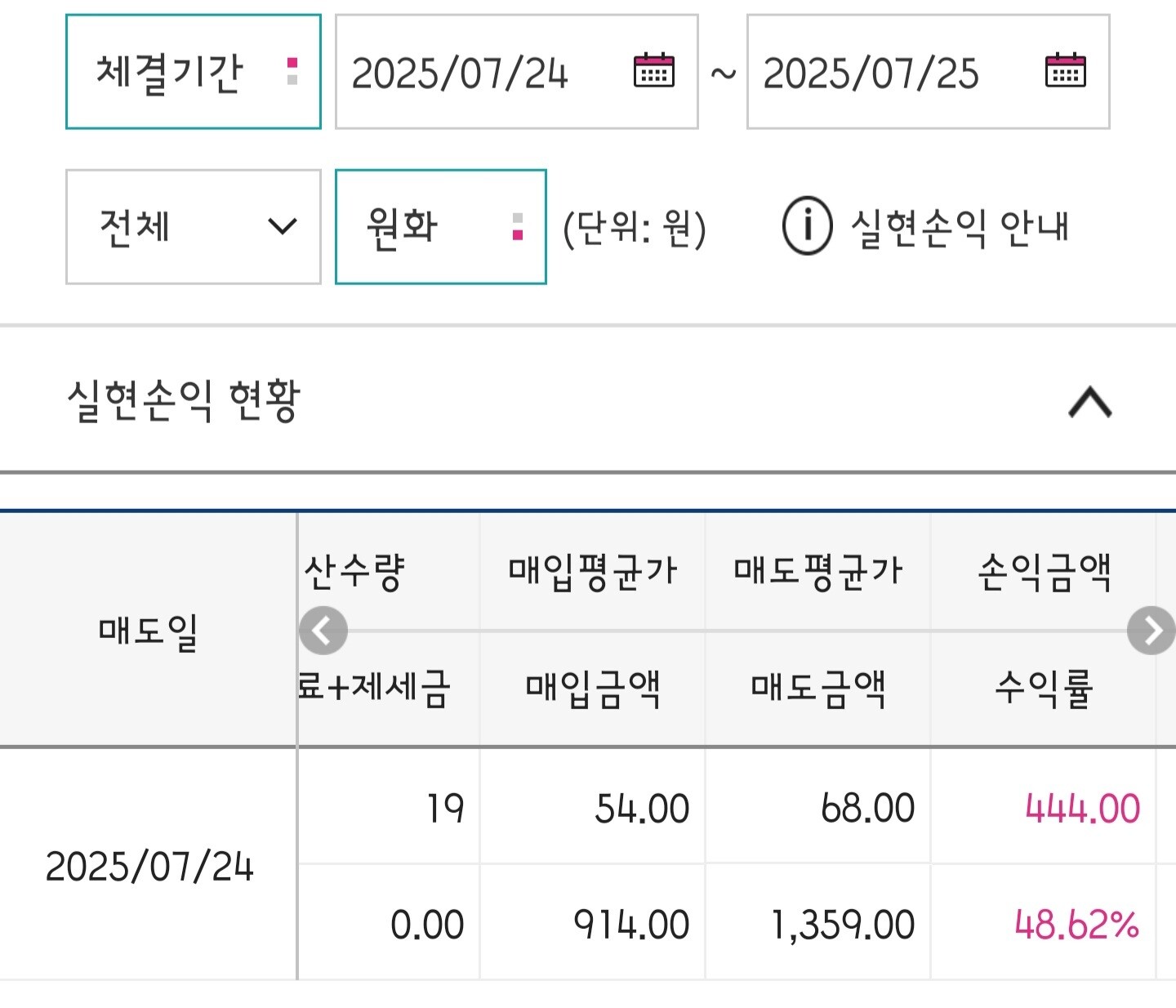Viewport: 1176px width, 1008px height.
Task: Open the 실현손익 안내 guide link
Action: 960,227
